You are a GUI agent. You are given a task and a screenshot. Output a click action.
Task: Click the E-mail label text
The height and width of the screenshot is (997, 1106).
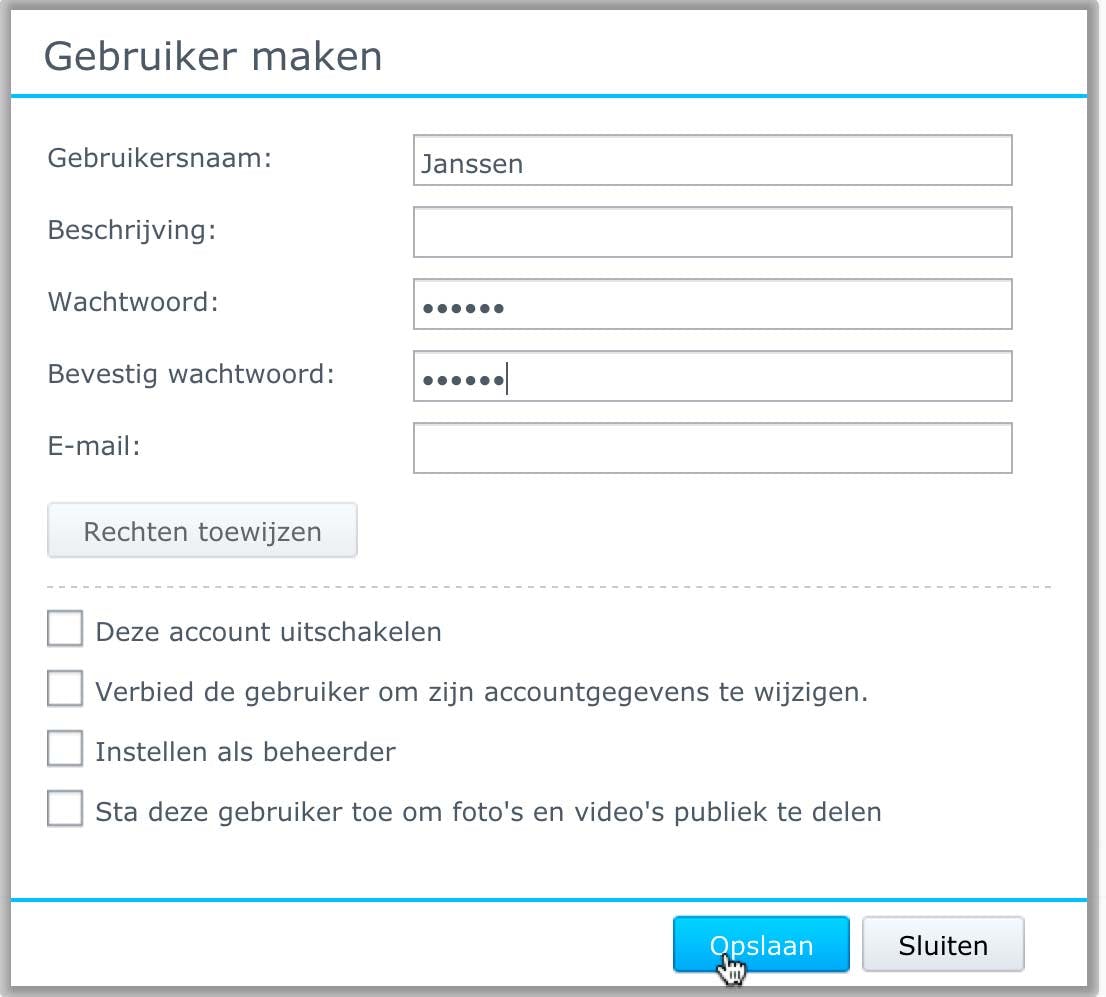94,446
